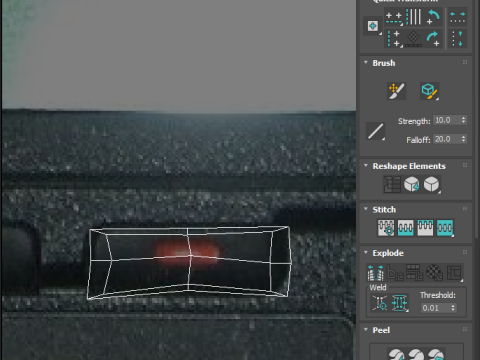Click the Flatten Custom icon in Explode
The height and width of the screenshot is (360, 480).
(454, 272)
